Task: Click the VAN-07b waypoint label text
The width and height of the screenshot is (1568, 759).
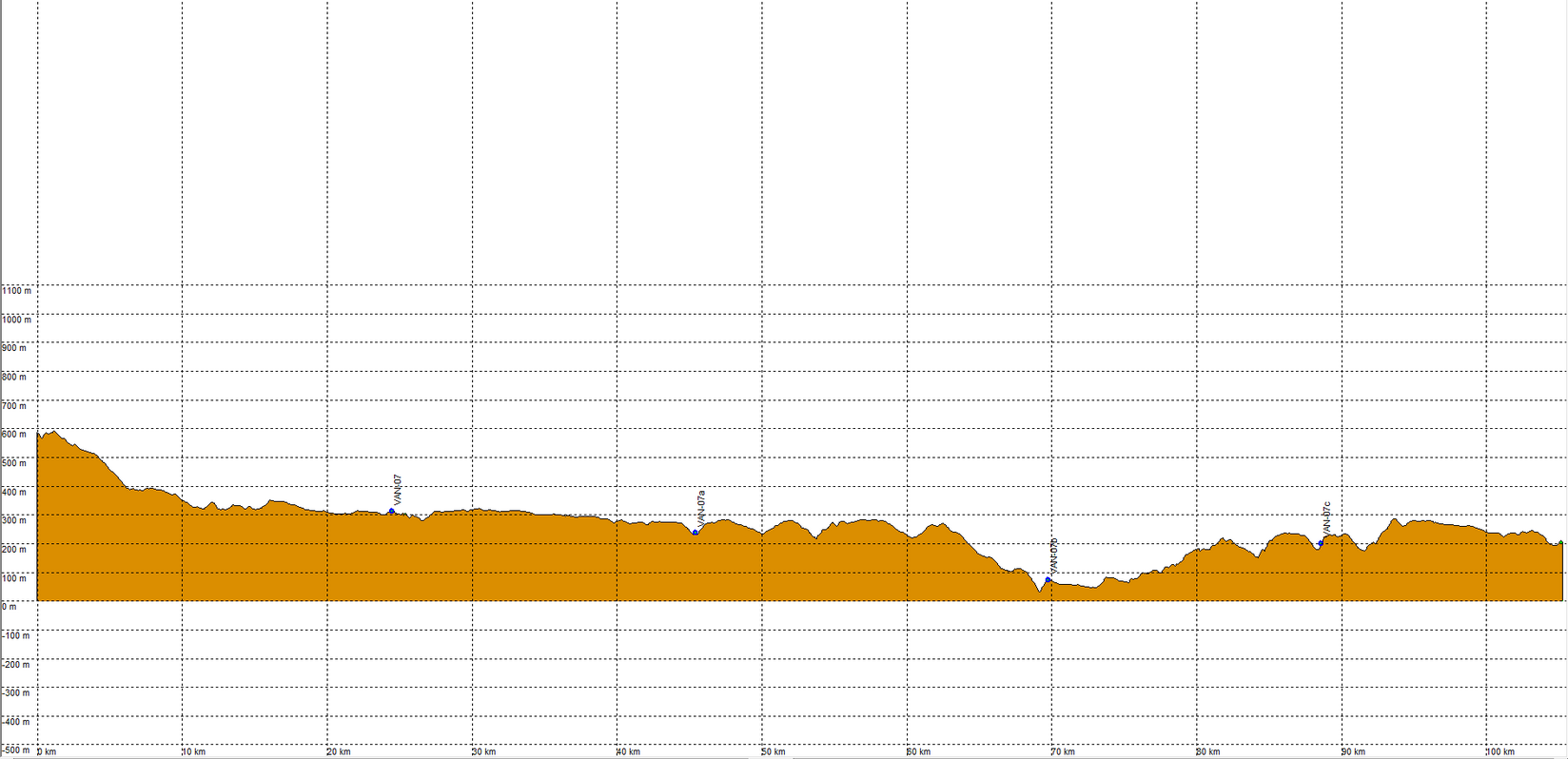Action: 1053,555
